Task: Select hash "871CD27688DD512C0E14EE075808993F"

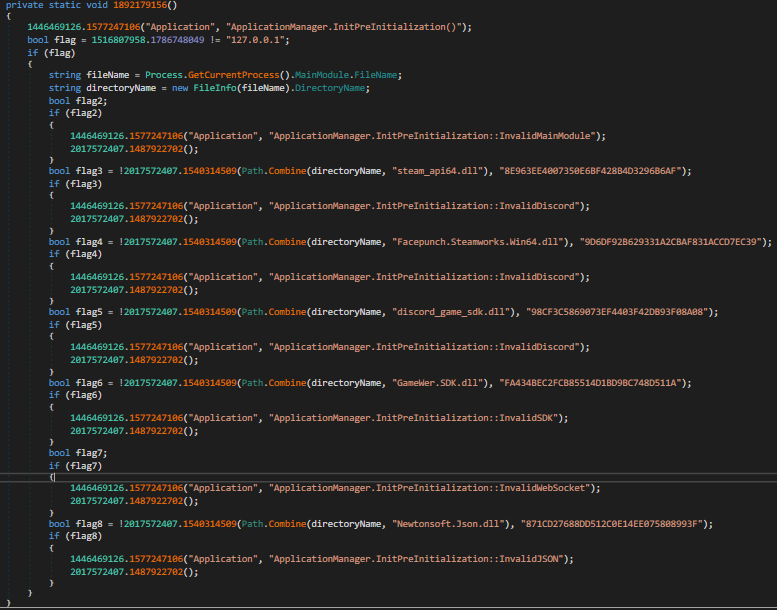Action: point(611,524)
